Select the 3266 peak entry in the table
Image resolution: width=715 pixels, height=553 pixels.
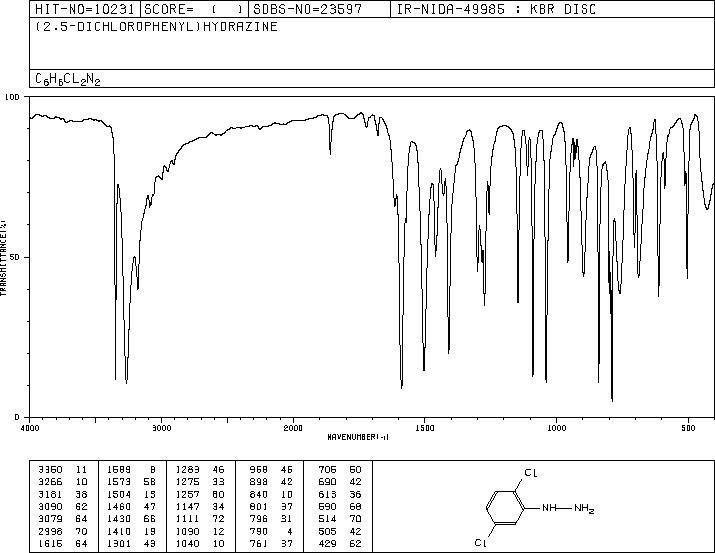(63, 481)
